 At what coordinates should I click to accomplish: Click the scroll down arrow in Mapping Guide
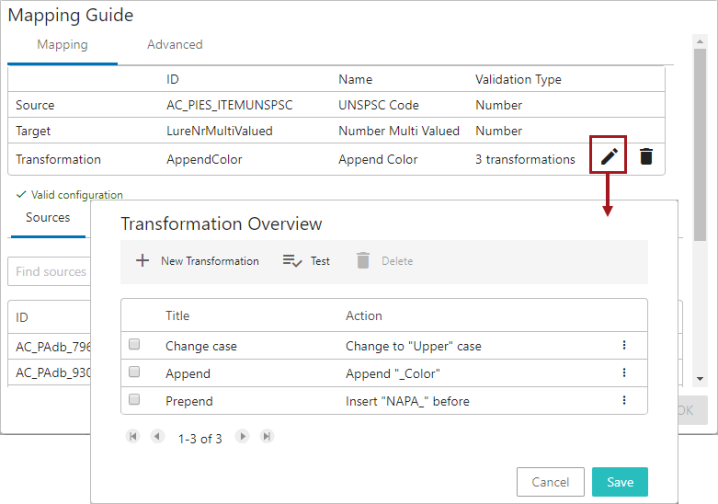(x=700, y=379)
